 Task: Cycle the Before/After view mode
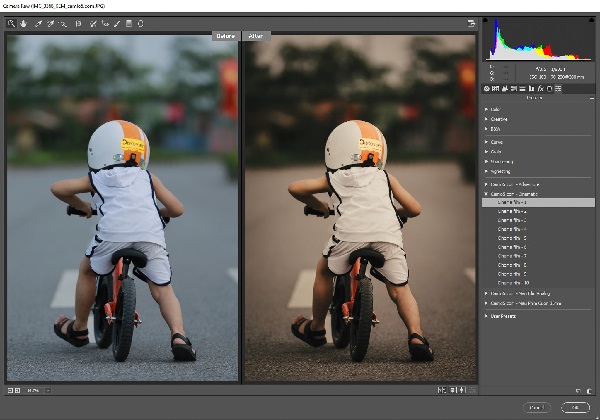442,390
